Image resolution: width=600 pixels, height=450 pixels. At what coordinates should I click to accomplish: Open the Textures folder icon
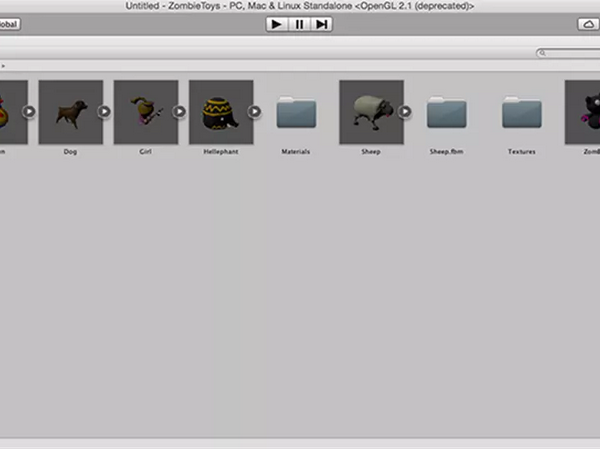(522, 112)
